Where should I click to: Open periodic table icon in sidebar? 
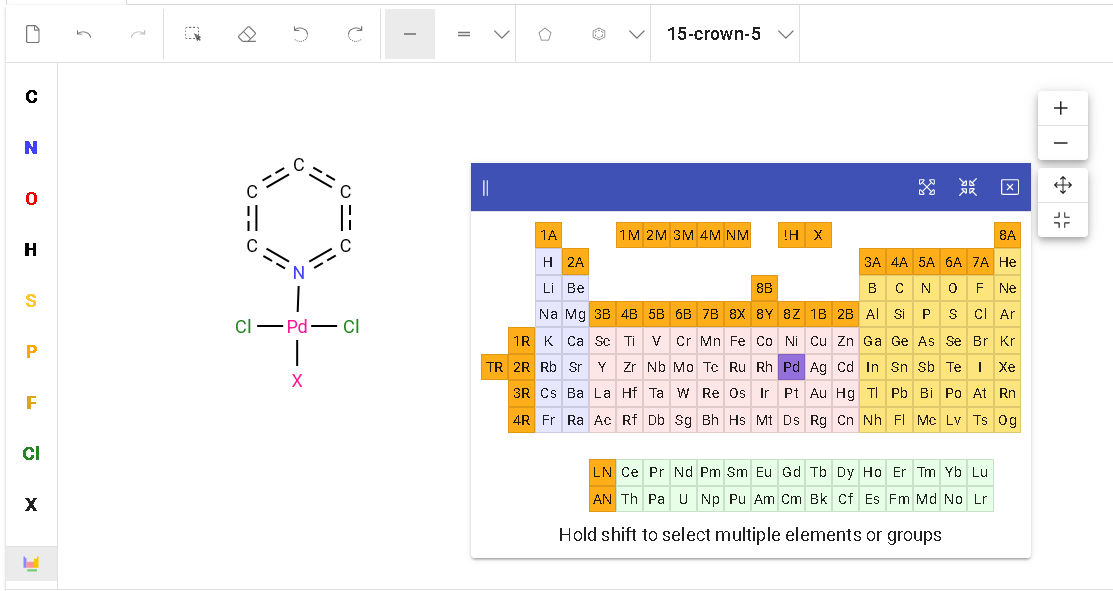[x=31, y=564]
